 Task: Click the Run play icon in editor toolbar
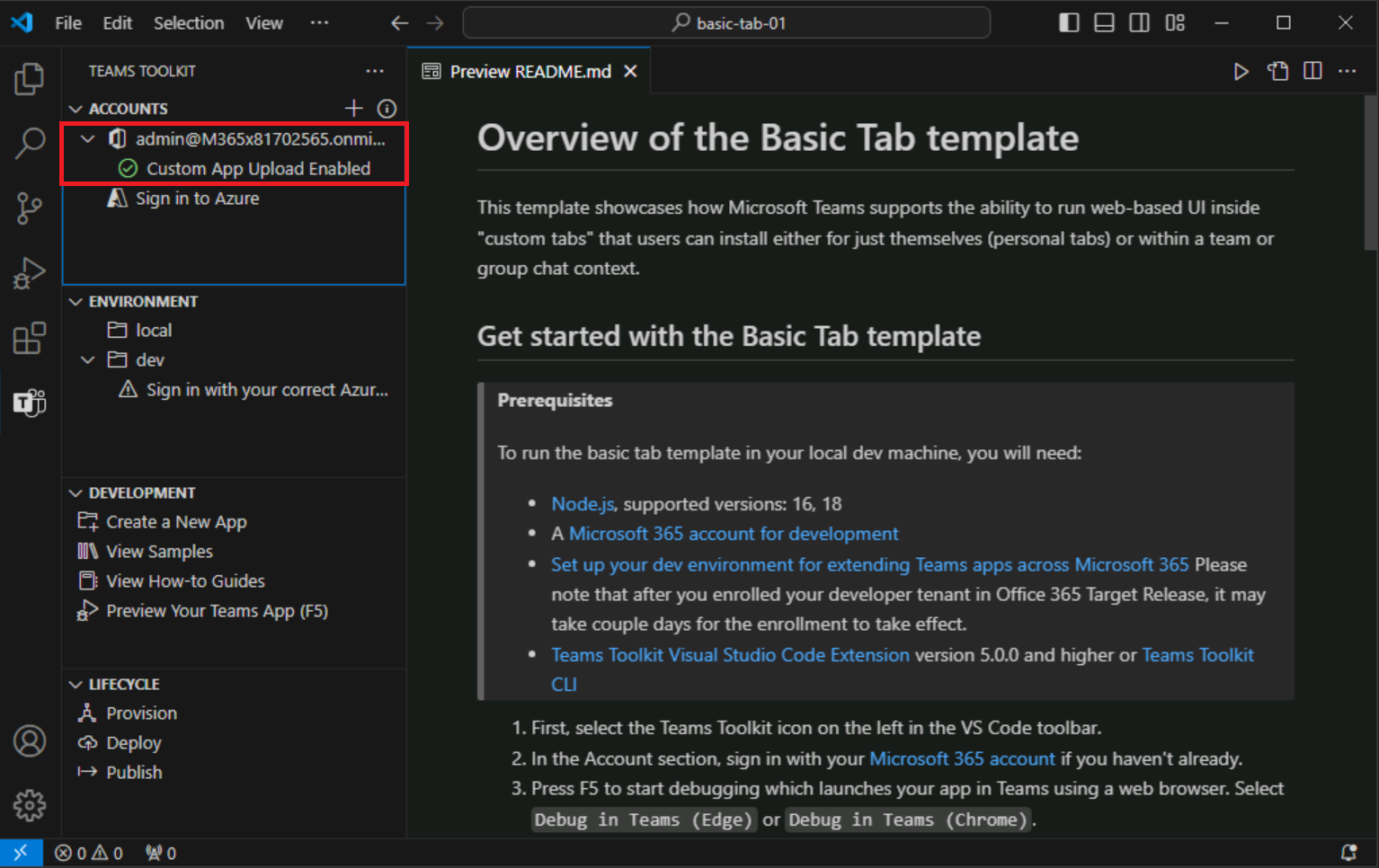pyautogui.click(x=1241, y=71)
